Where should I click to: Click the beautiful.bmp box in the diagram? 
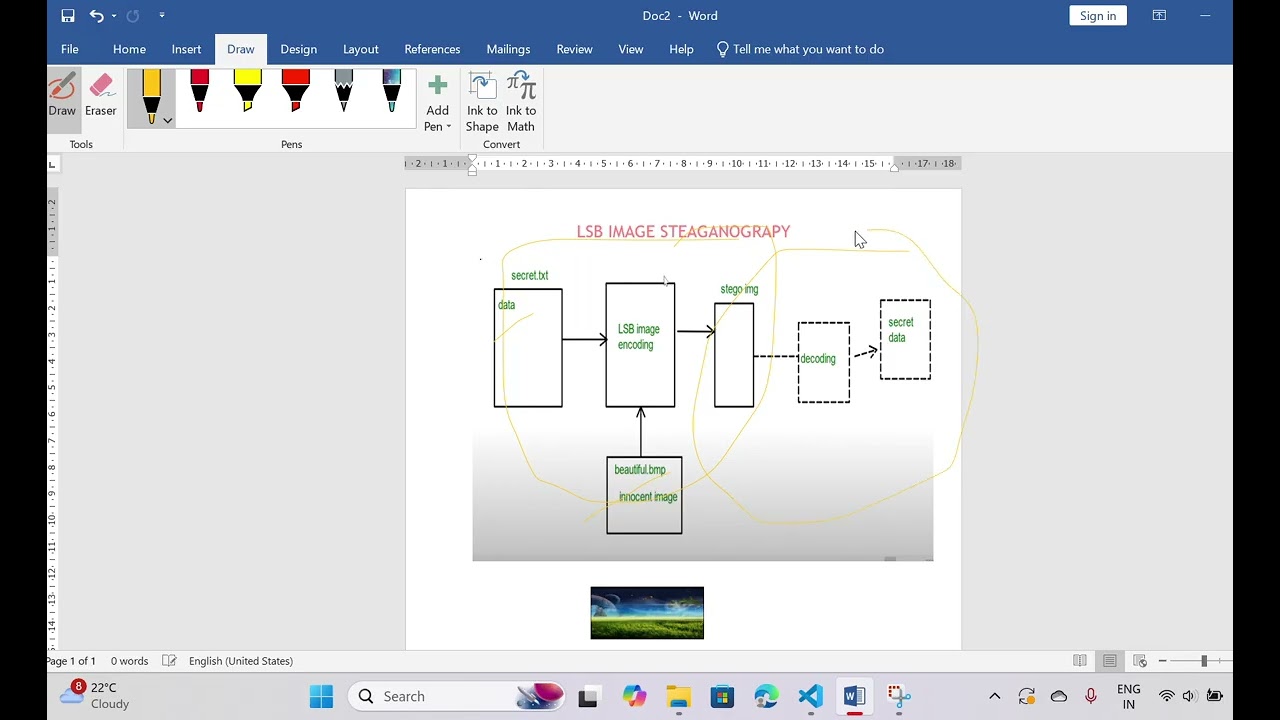[644, 495]
